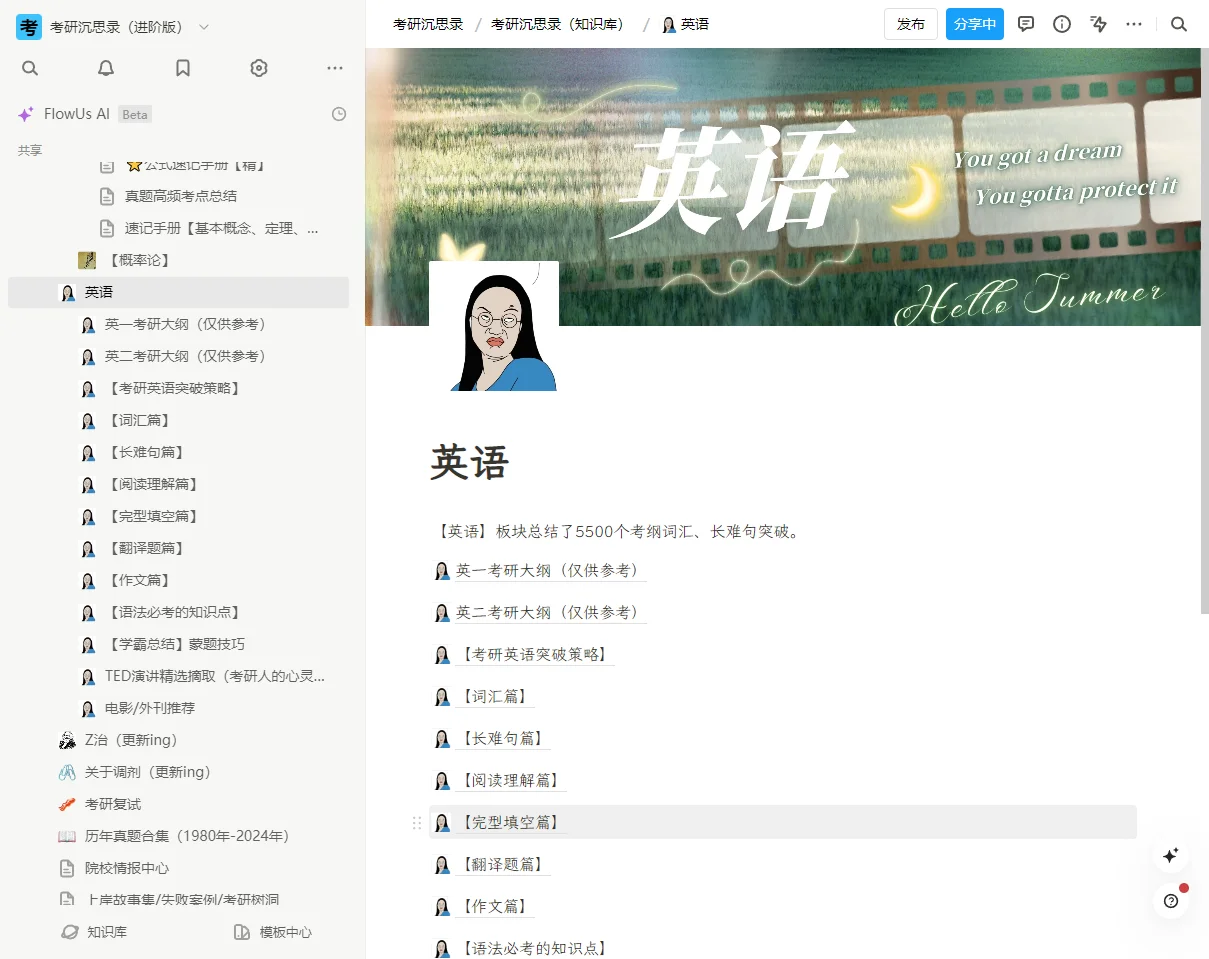
Task: Open sidebar 【阅读理解篇】
Action: coord(152,484)
